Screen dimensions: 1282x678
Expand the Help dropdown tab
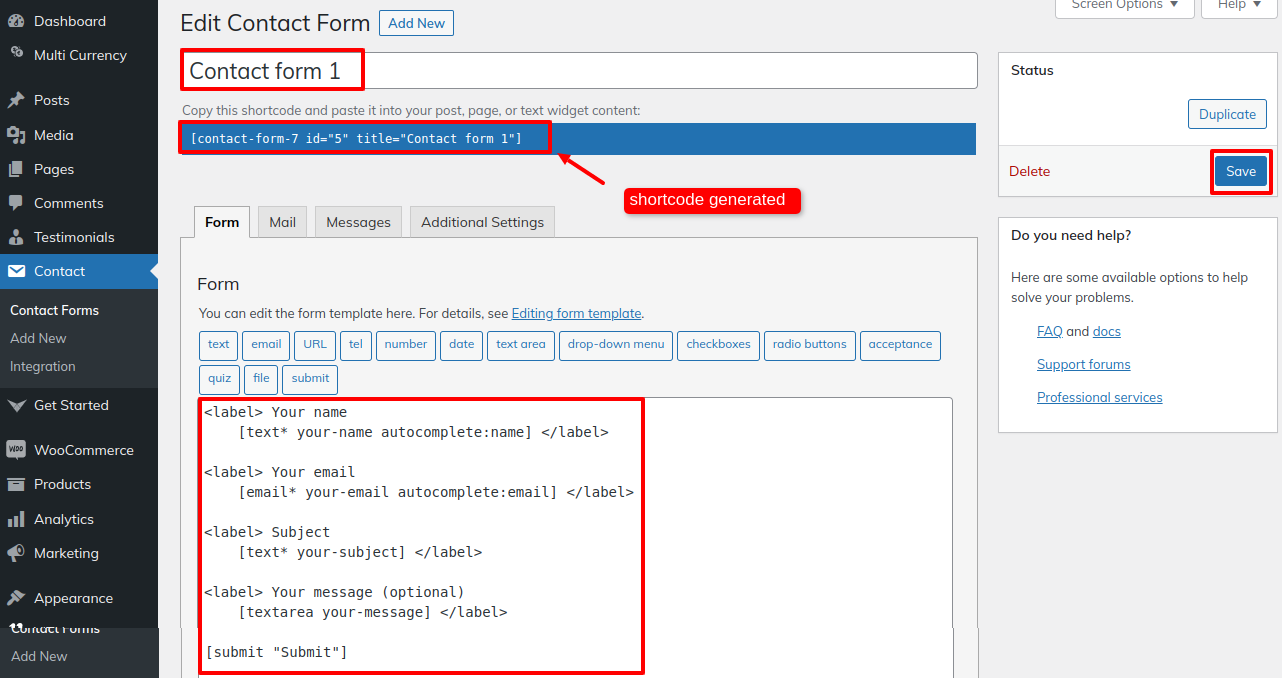(1239, 5)
